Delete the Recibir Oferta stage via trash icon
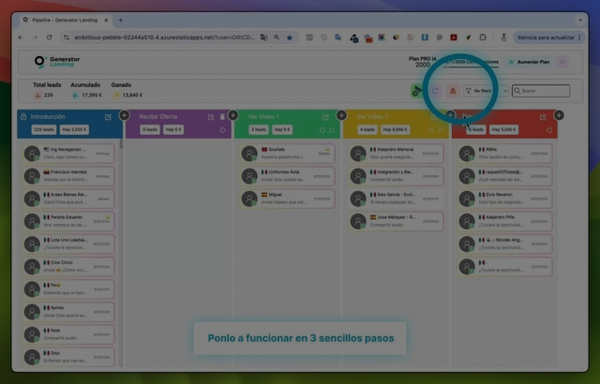This screenshot has height=384, width=600. pyautogui.click(x=222, y=117)
